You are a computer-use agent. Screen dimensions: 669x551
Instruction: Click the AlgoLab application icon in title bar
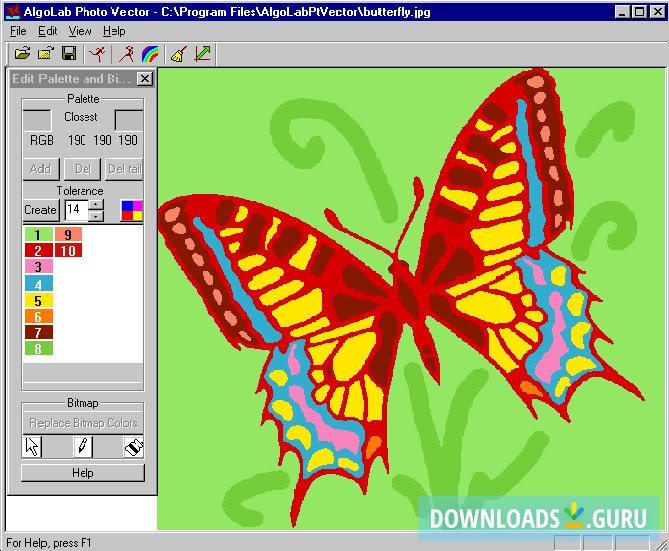click(x=12, y=12)
